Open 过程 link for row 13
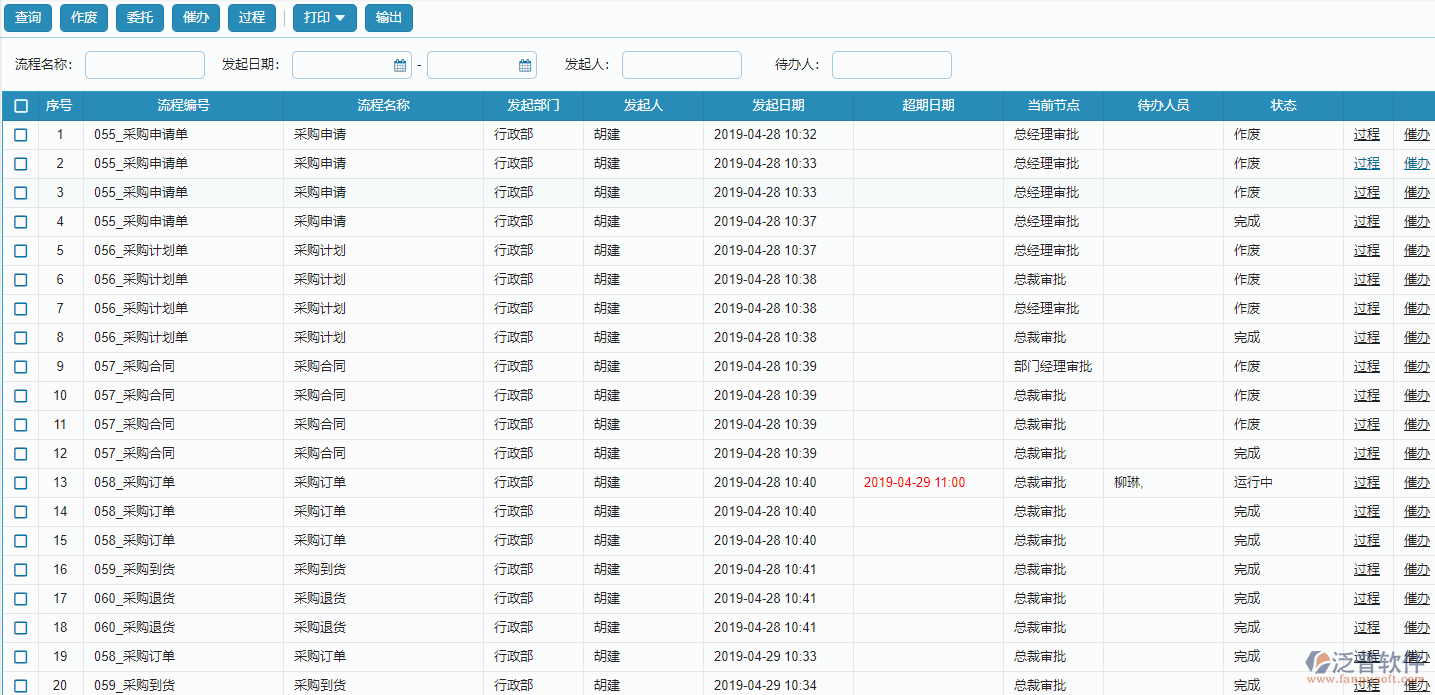 (x=1366, y=483)
